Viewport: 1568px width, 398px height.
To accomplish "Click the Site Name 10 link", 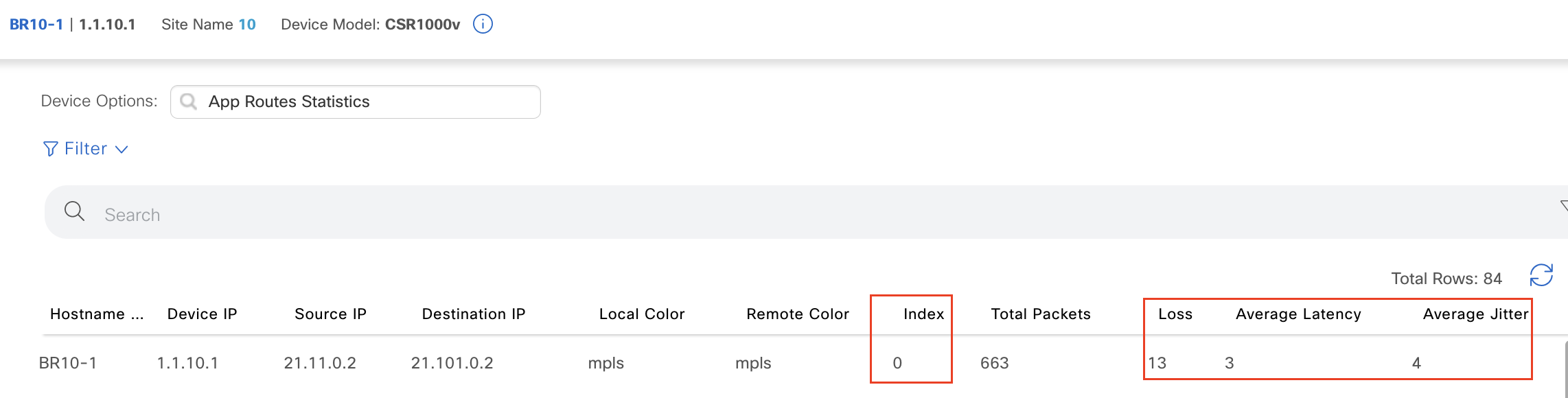I will tap(246, 25).
